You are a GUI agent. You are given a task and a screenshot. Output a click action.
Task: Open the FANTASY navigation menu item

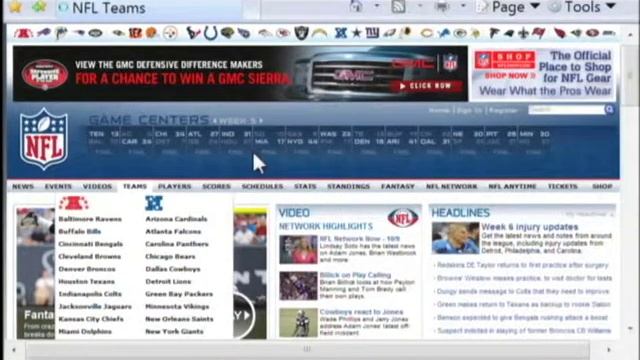coord(398,187)
